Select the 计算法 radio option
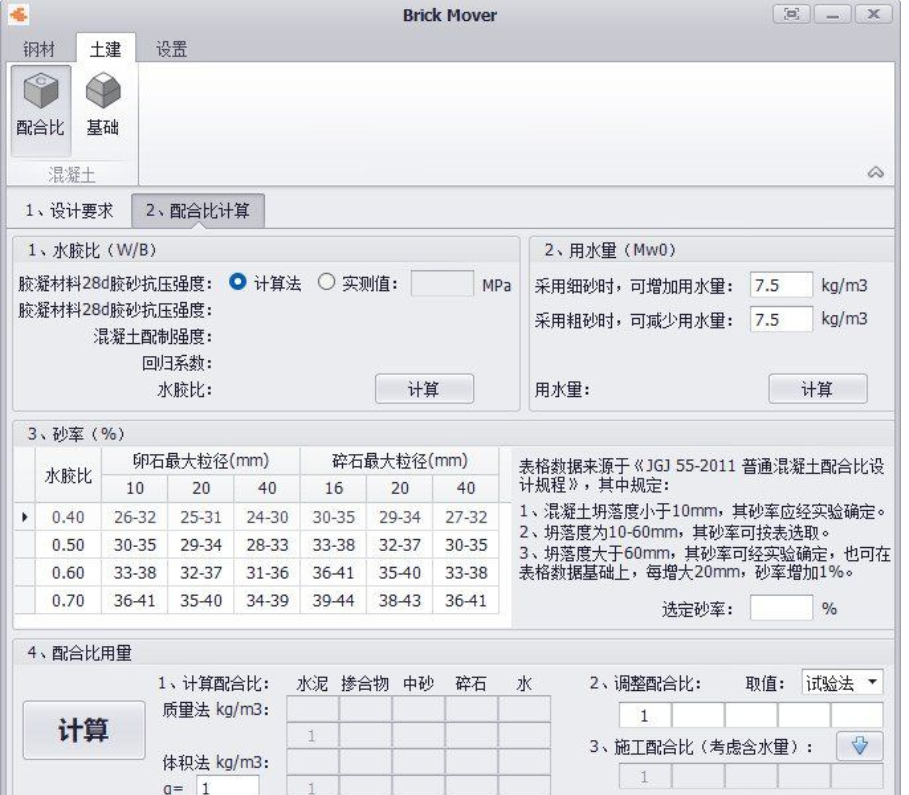Screen dimensions: 909x795 coord(238,282)
